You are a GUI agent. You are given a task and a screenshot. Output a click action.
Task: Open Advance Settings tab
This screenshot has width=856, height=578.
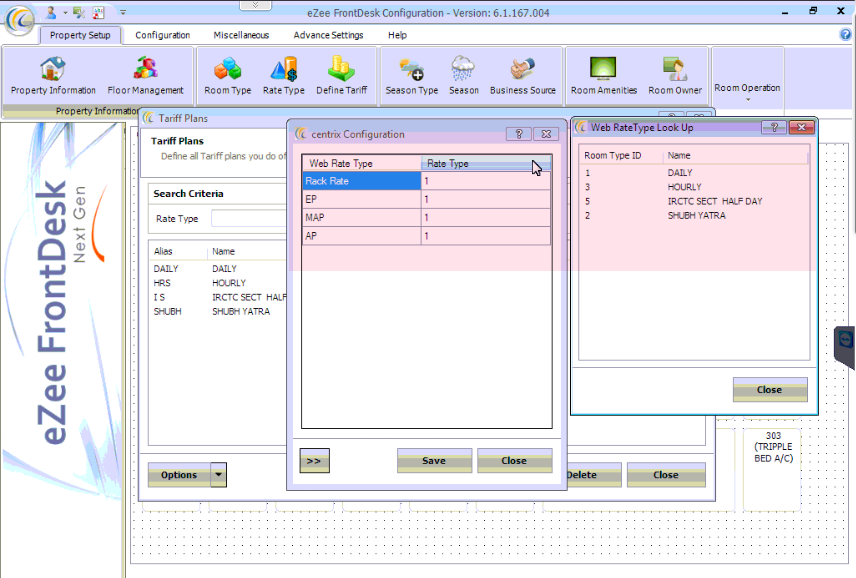(328, 35)
